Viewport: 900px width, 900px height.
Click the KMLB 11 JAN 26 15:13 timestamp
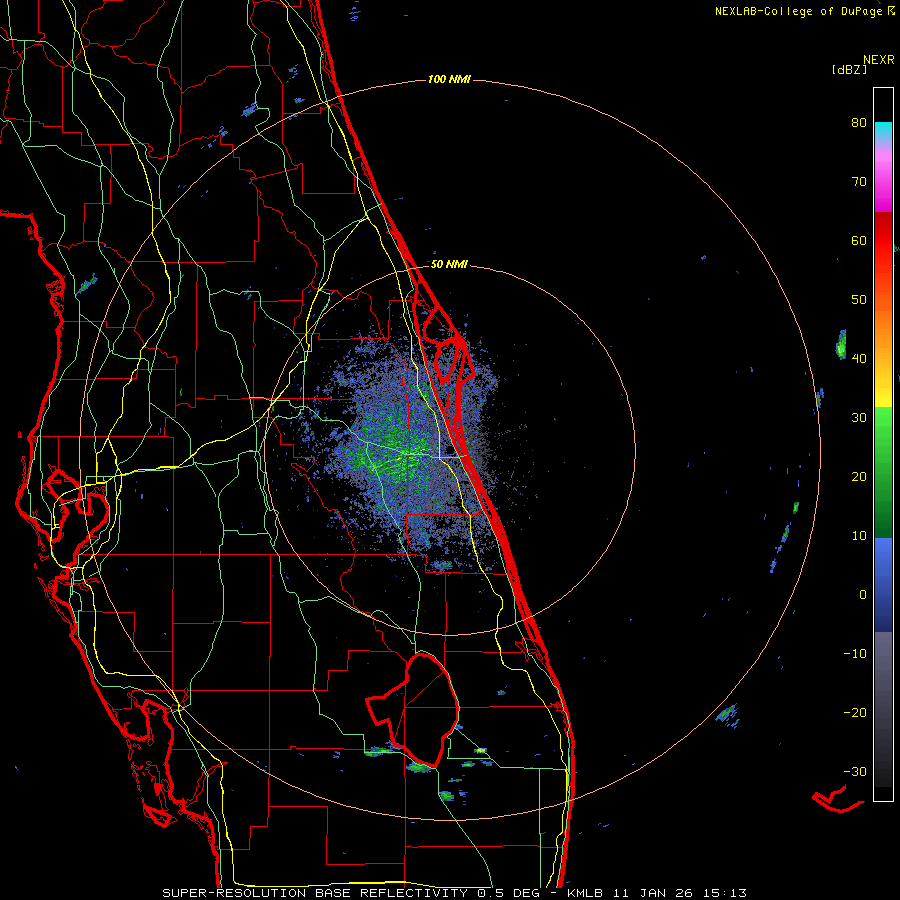coord(657,893)
